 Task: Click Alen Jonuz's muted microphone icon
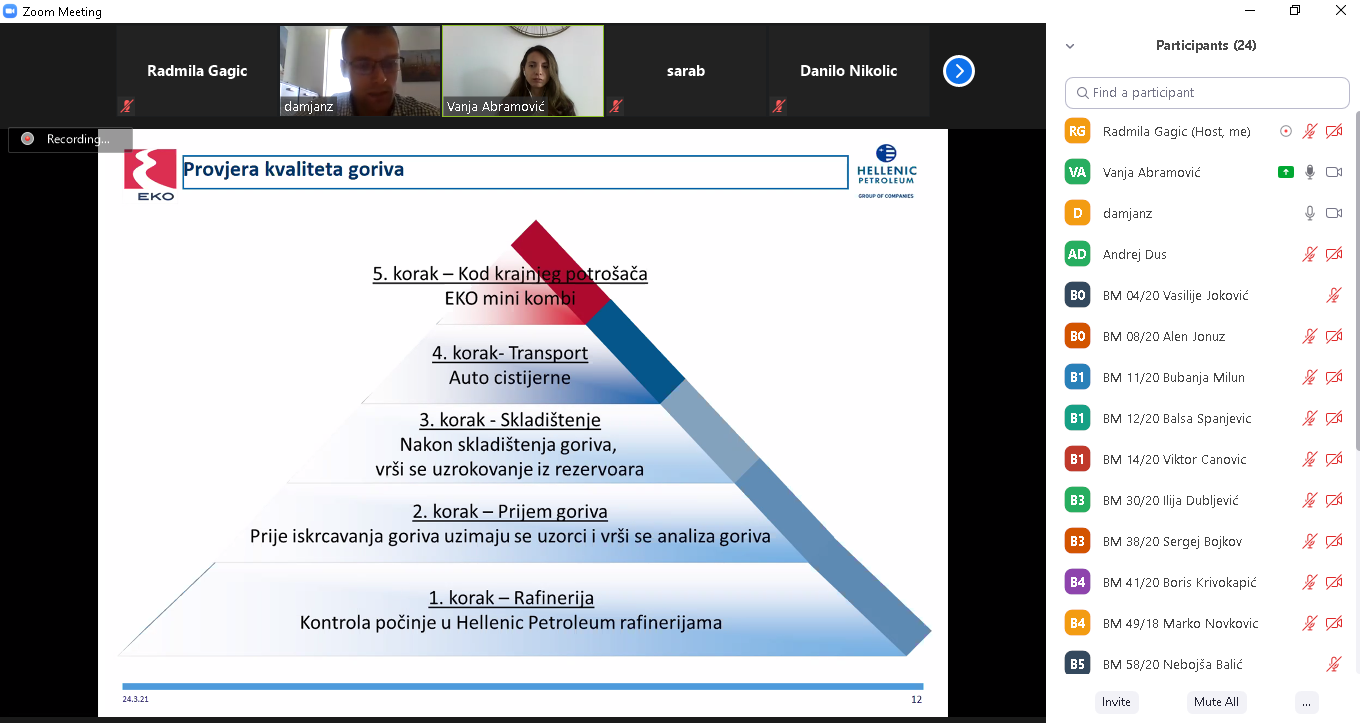[1310, 336]
